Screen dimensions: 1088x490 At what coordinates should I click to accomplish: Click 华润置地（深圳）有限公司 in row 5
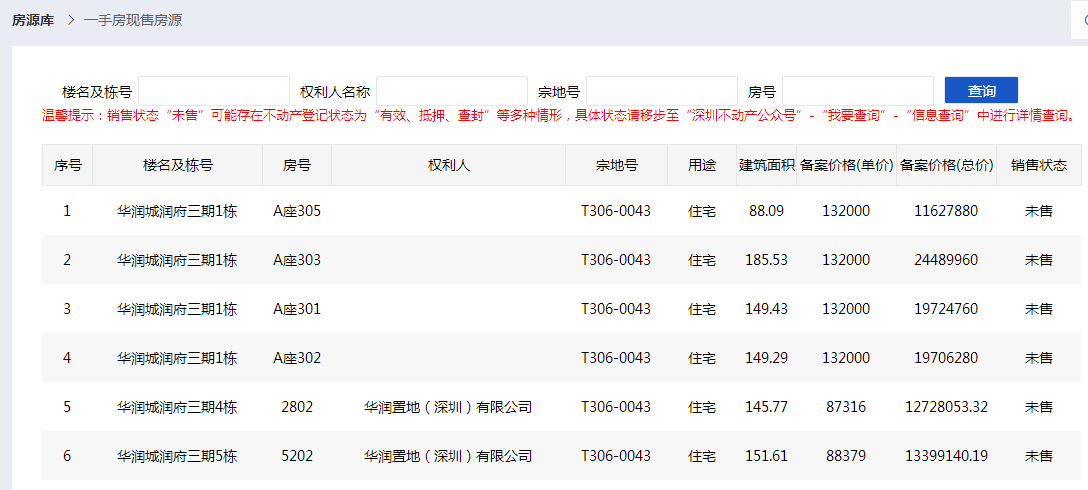coord(448,407)
